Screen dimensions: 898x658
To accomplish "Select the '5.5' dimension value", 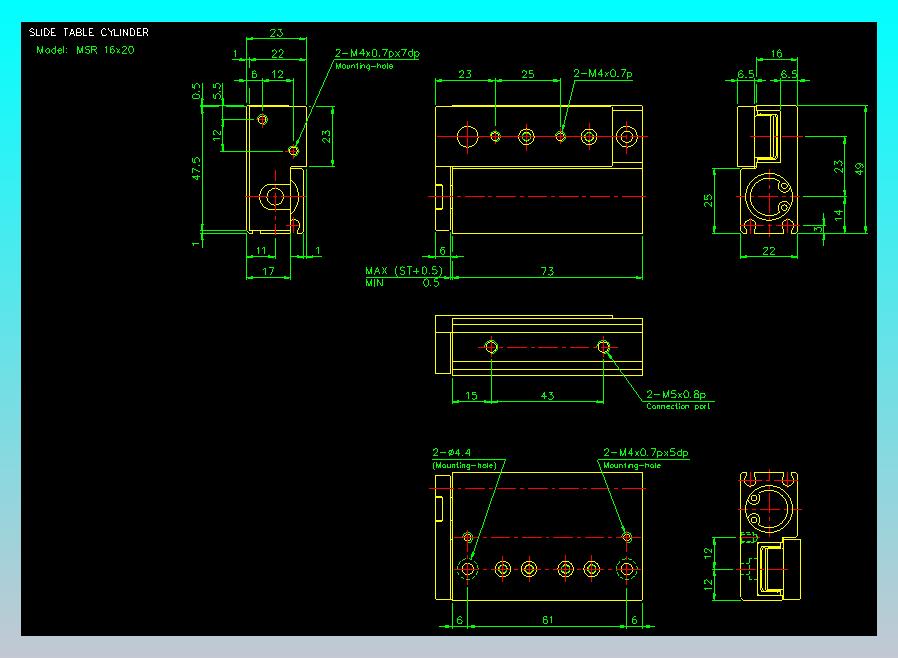I will [217, 91].
